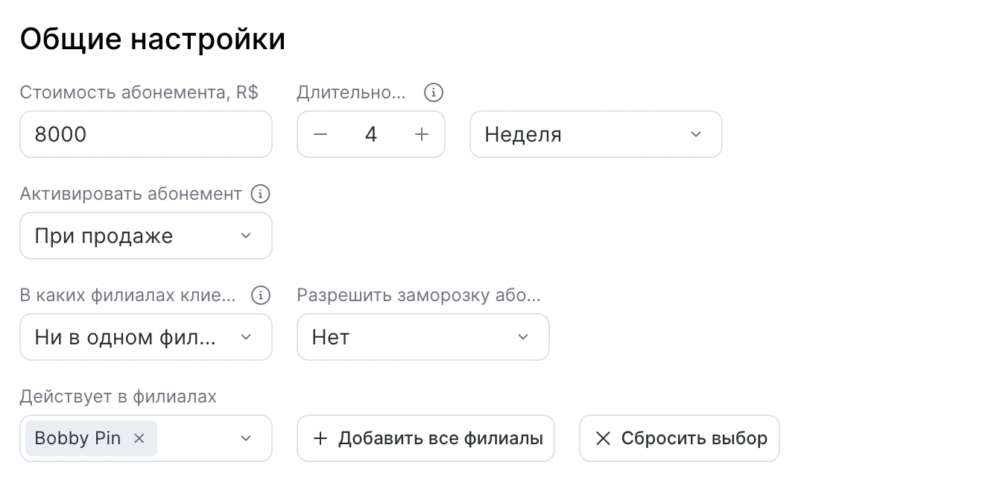The height and width of the screenshot is (486, 1000).
Task: Increase duration with plus button
Action: click(x=421, y=134)
